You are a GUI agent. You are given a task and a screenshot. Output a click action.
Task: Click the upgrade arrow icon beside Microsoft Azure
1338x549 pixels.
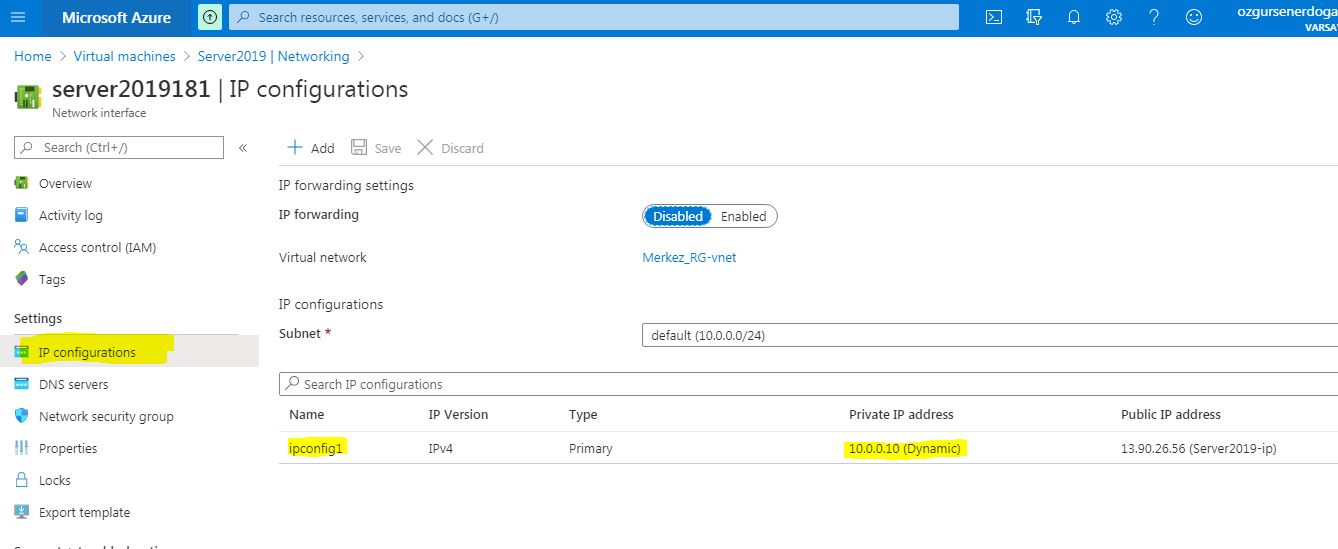click(x=210, y=17)
